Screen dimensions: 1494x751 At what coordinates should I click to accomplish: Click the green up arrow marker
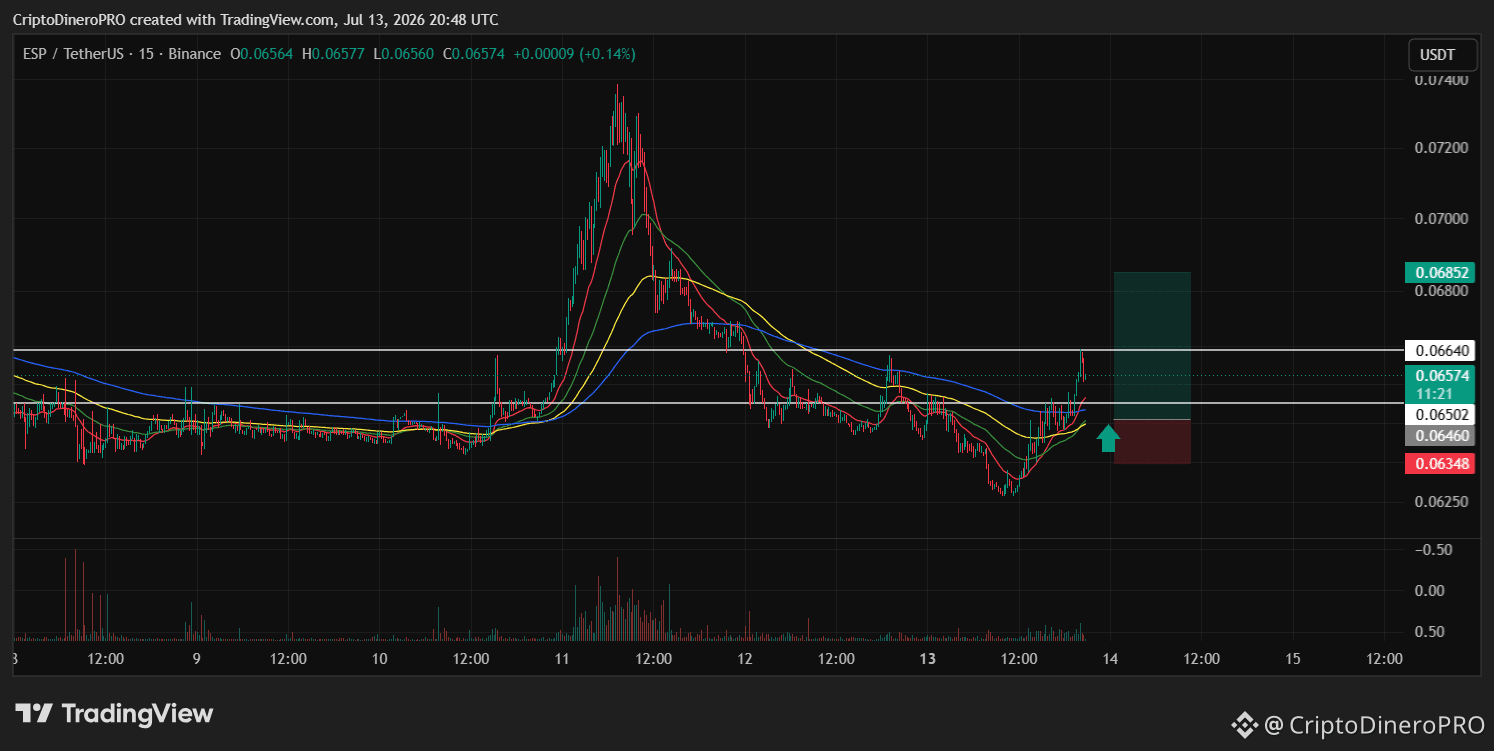coord(1108,438)
